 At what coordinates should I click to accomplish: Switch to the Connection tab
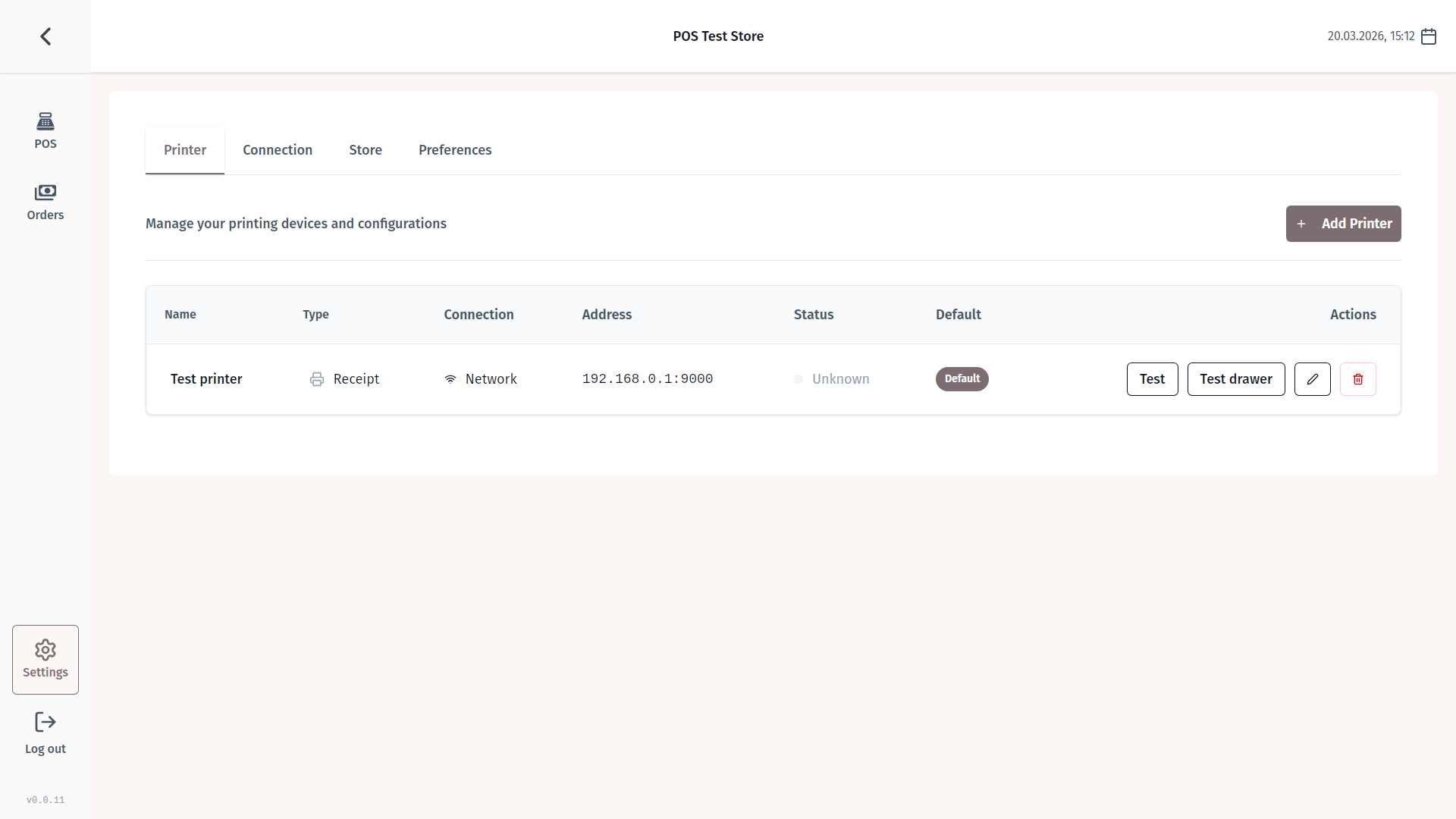(x=278, y=150)
